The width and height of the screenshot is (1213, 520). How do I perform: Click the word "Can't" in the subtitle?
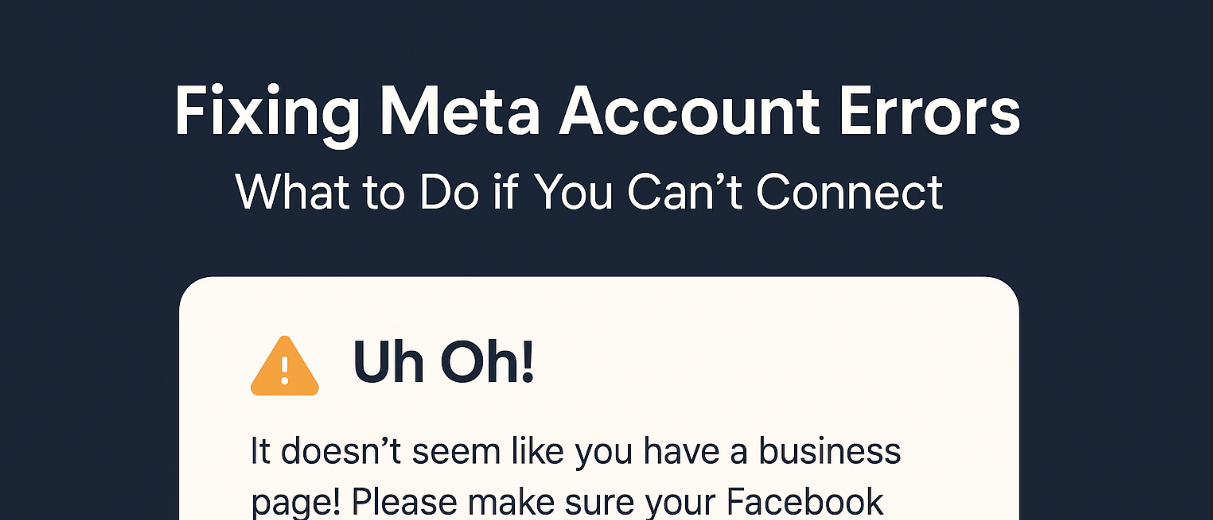688,191
